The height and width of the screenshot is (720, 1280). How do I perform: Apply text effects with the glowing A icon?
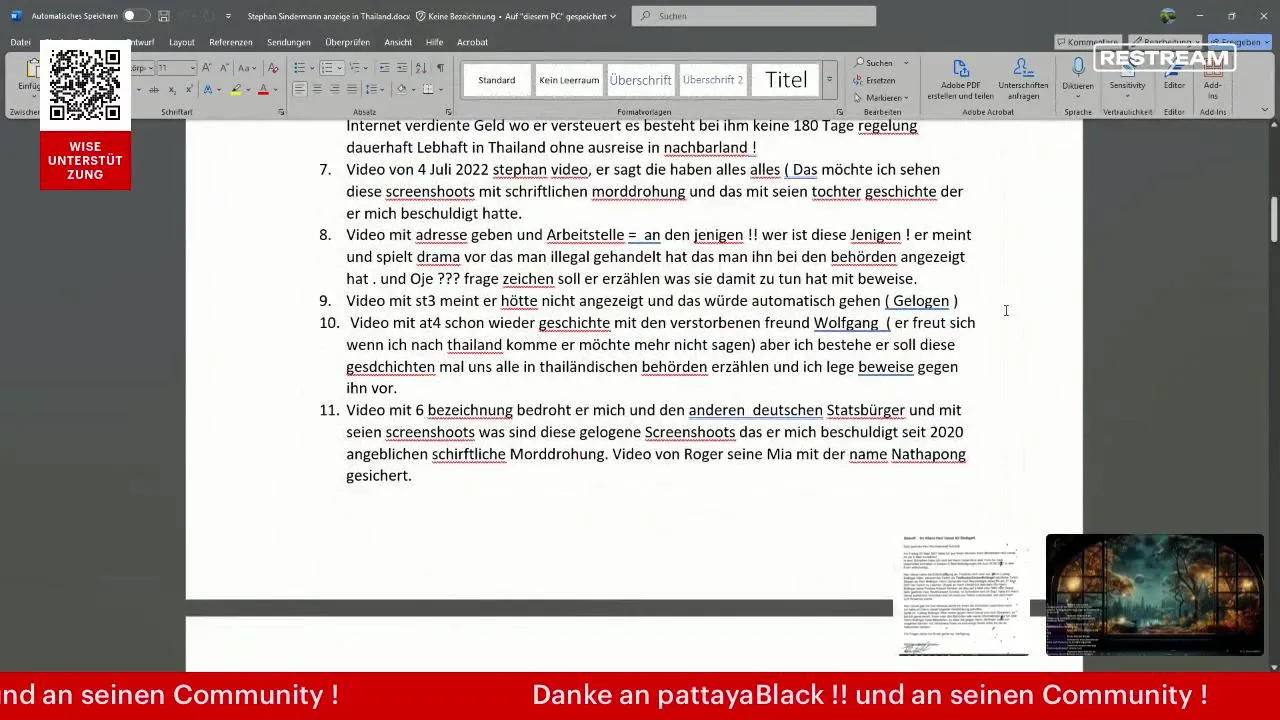click(207, 89)
